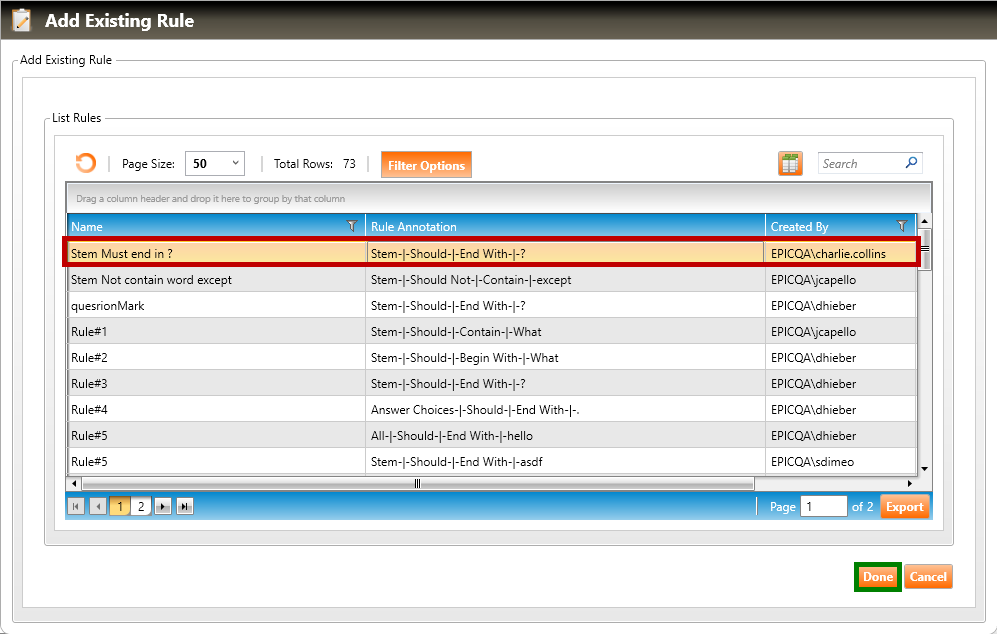Select the quesrionMark rule row

pyautogui.click(x=216, y=306)
